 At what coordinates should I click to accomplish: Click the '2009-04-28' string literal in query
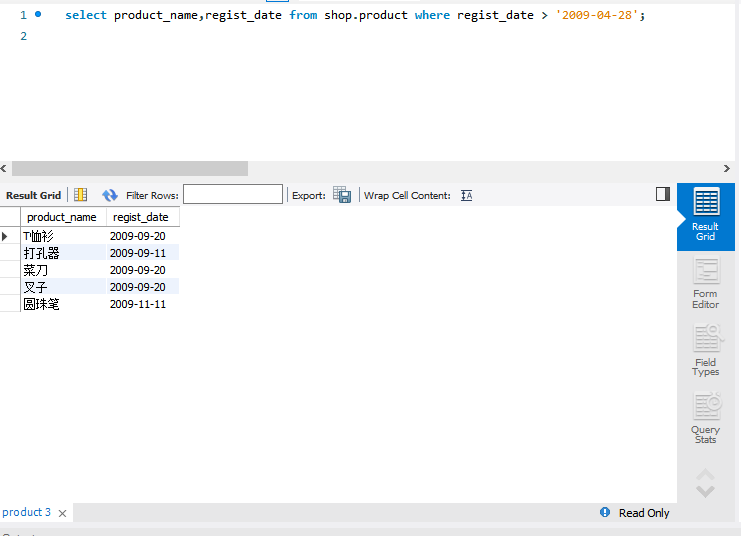click(597, 15)
